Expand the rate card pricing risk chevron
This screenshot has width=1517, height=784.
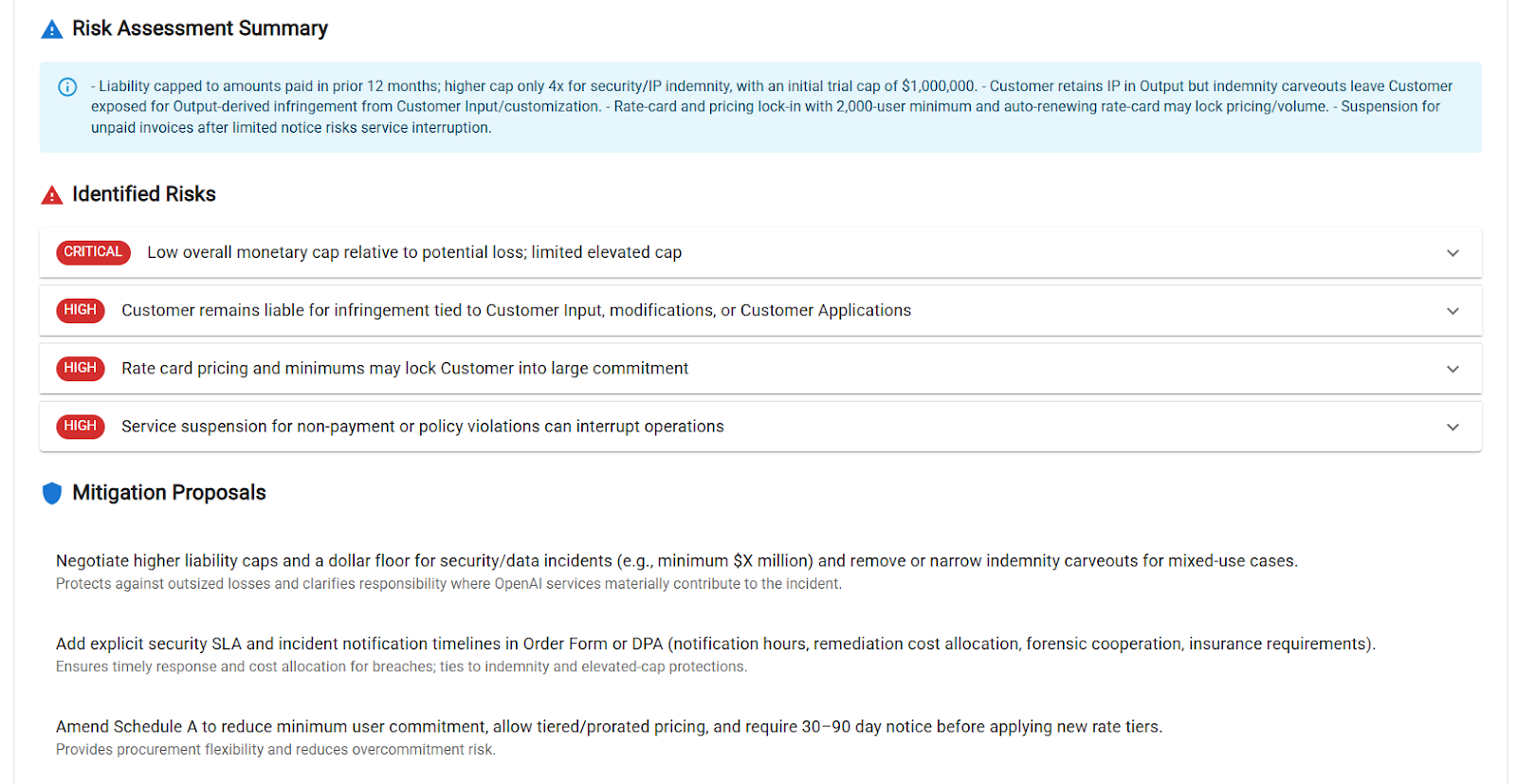(1453, 369)
